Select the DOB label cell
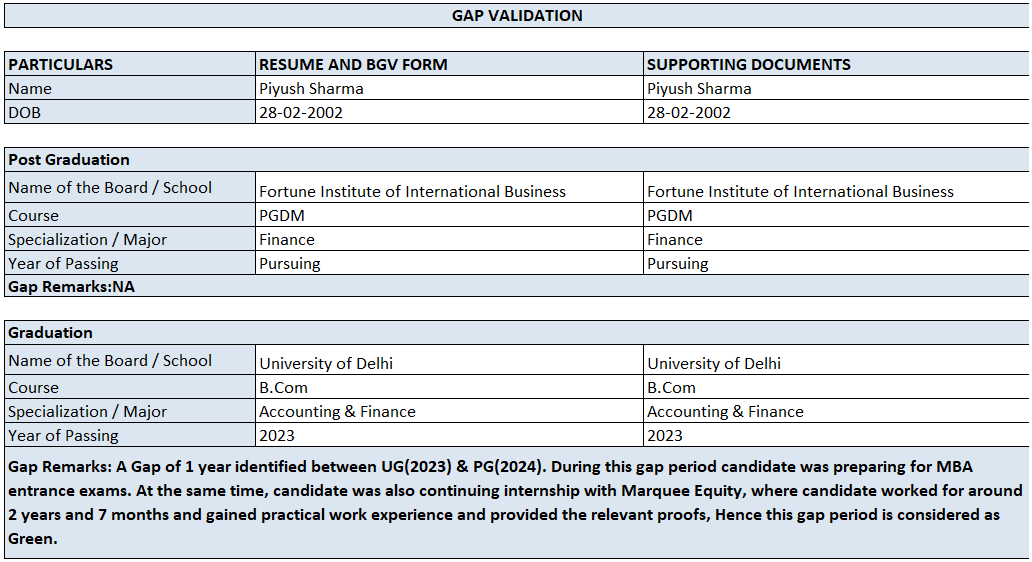Screen dimensions: 1032x562 tap(25, 112)
